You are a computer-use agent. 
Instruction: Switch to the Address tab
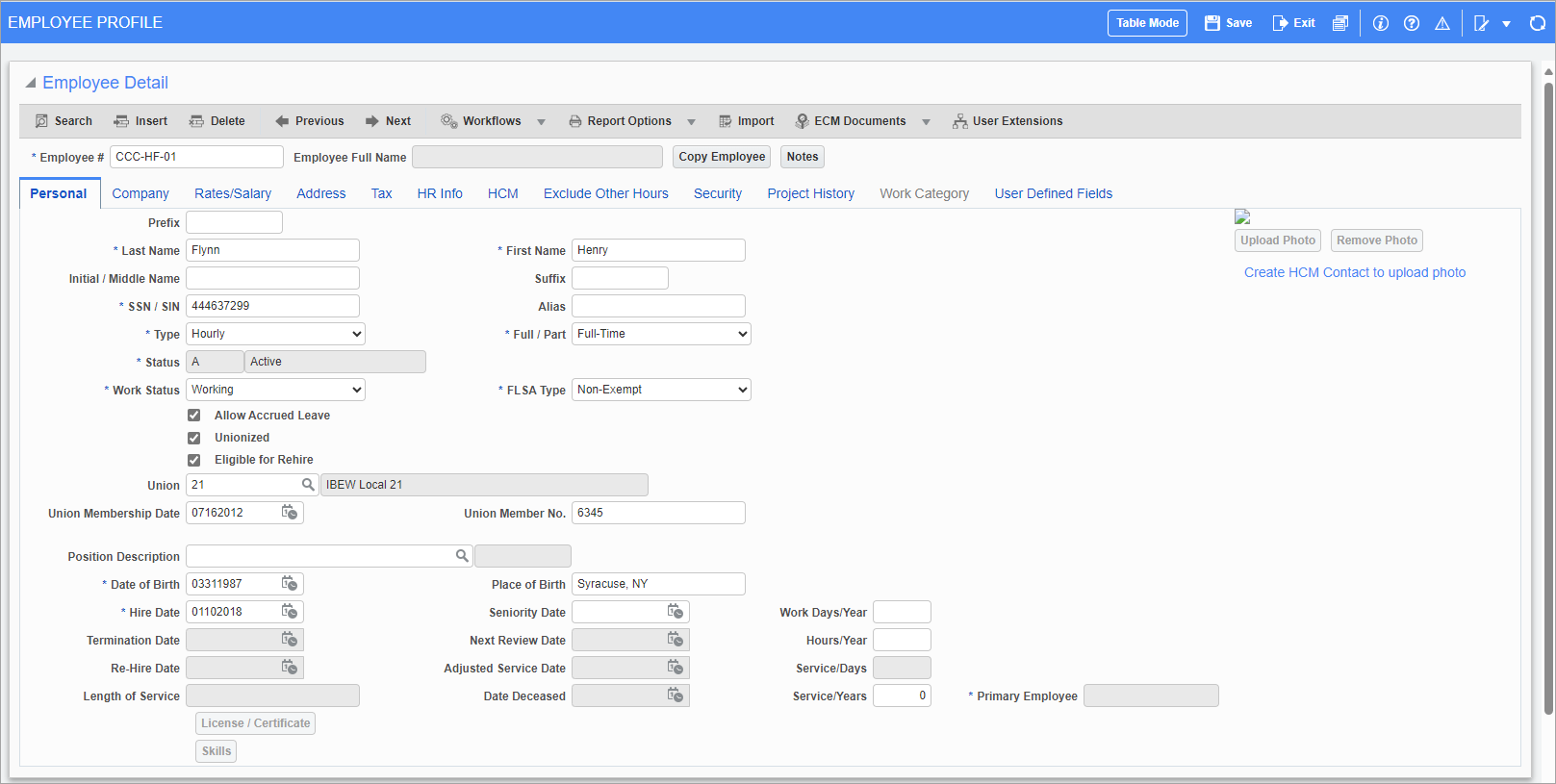pos(321,193)
